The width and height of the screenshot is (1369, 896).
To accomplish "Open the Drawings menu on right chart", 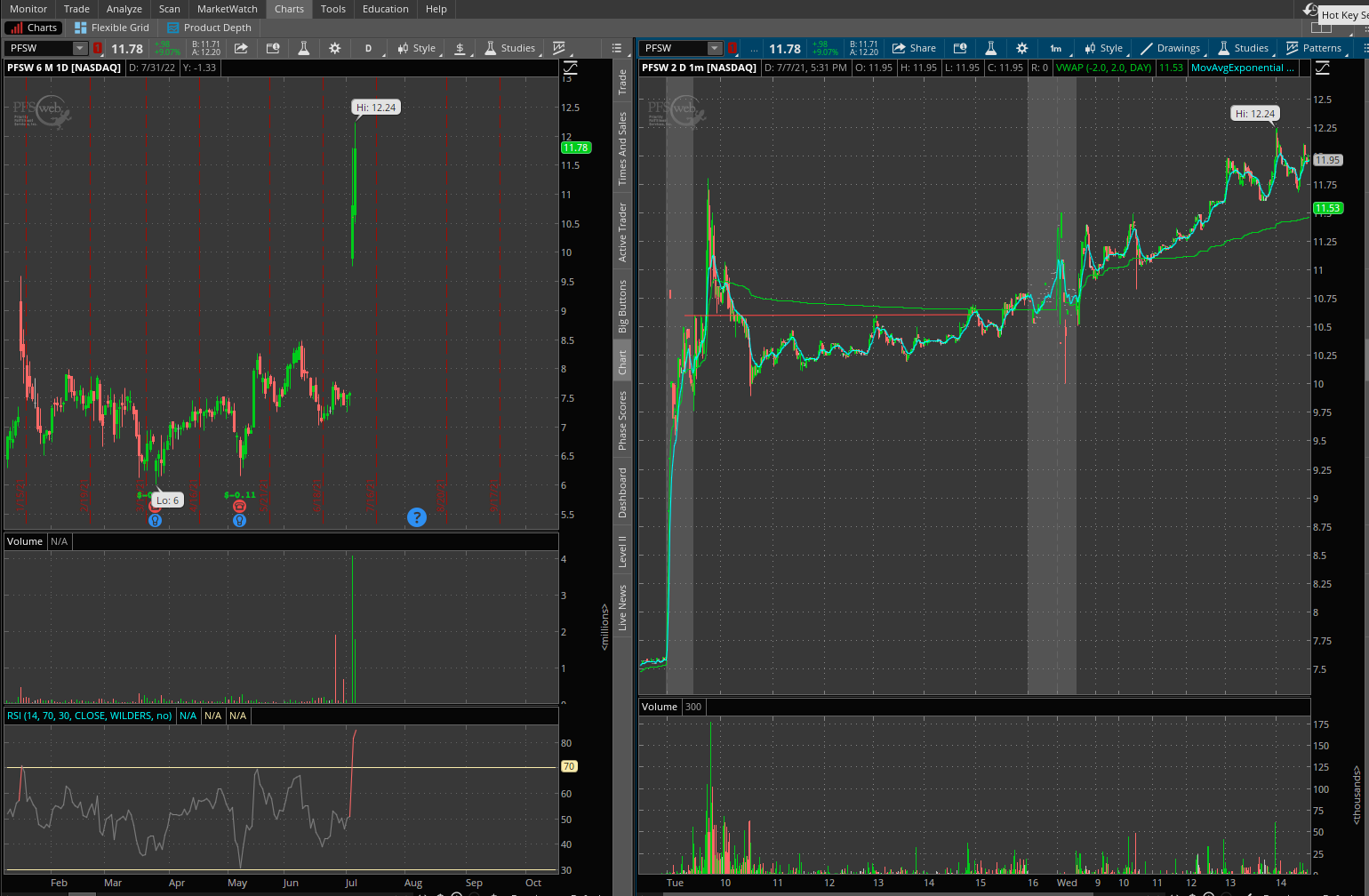I will click(x=1171, y=48).
